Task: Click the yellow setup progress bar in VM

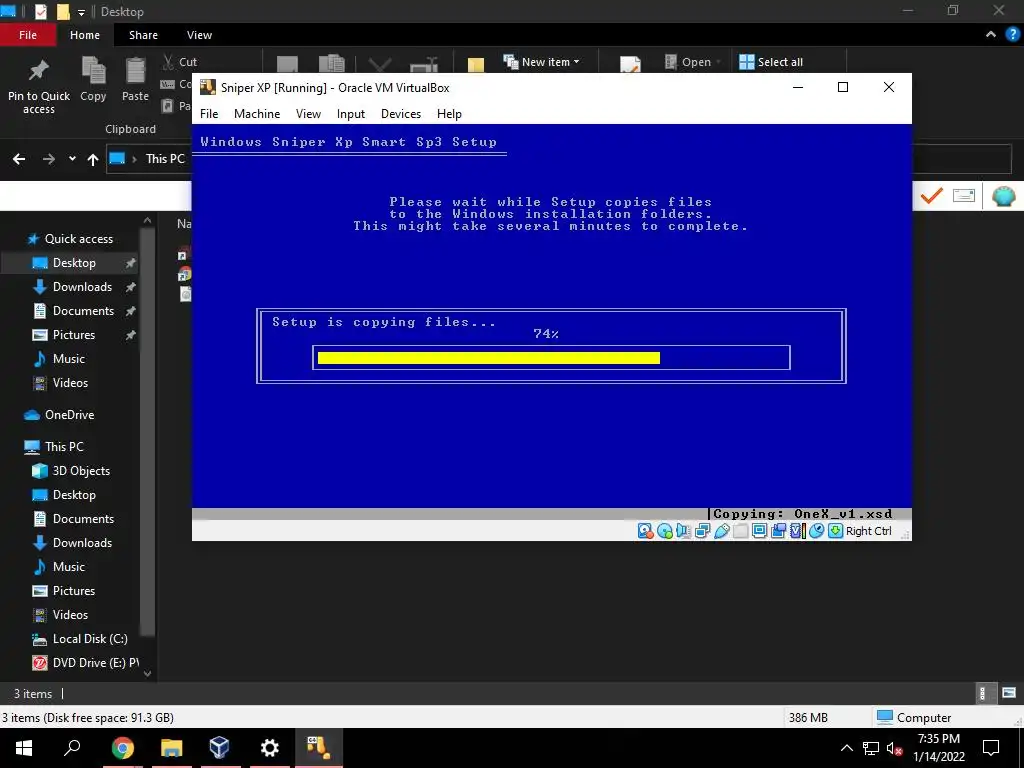Action: [488, 358]
